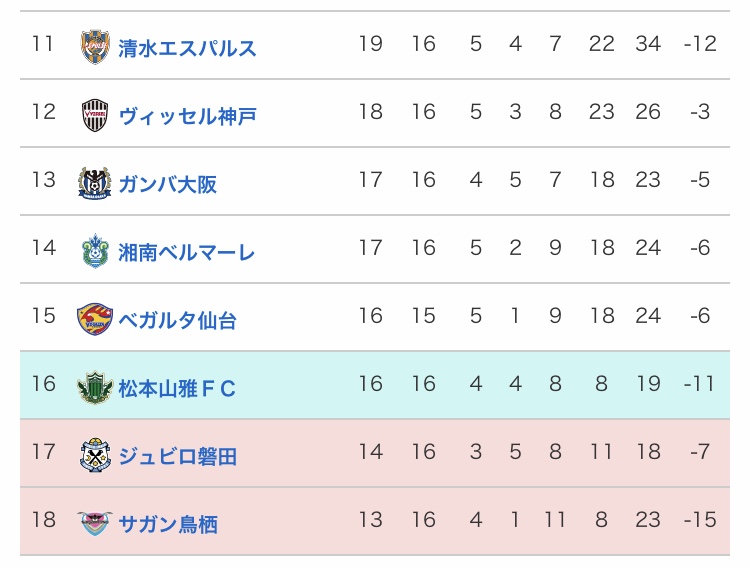The width and height of the screenshot is (750, 568).
Task: Click the 19 points value for 清水エスパルス
Action: 370,44
